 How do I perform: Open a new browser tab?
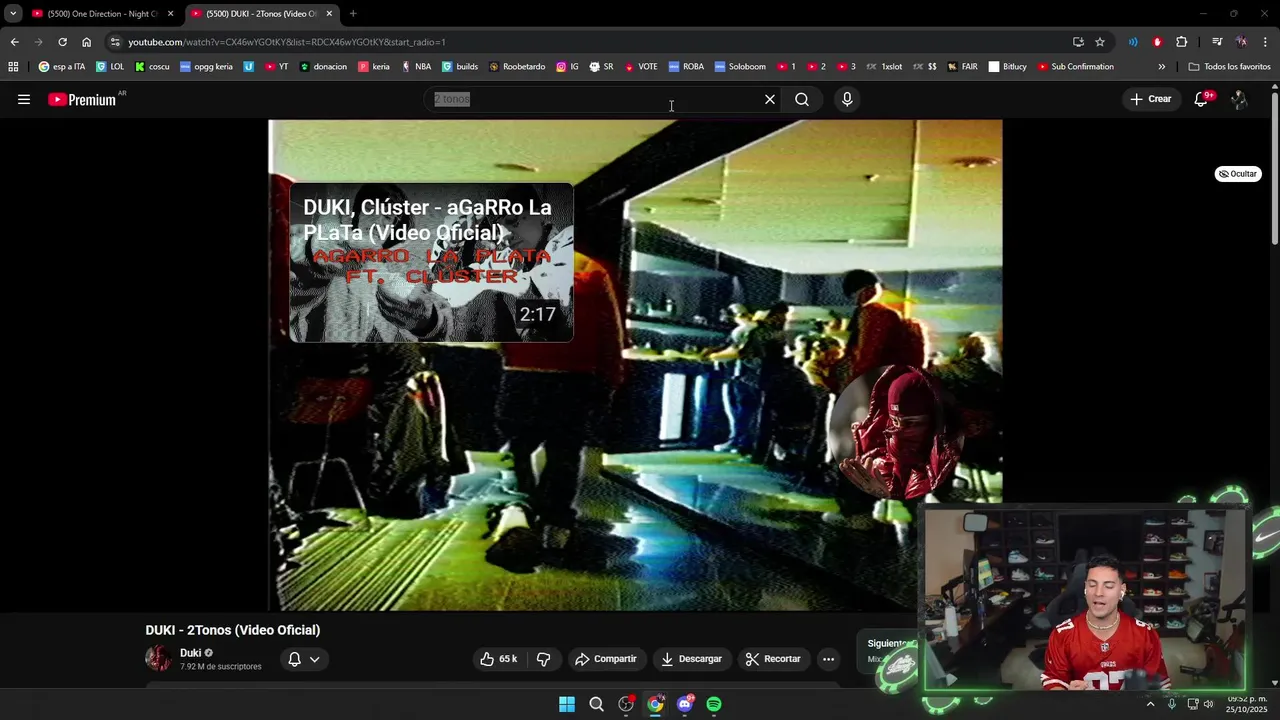(353, 14)
